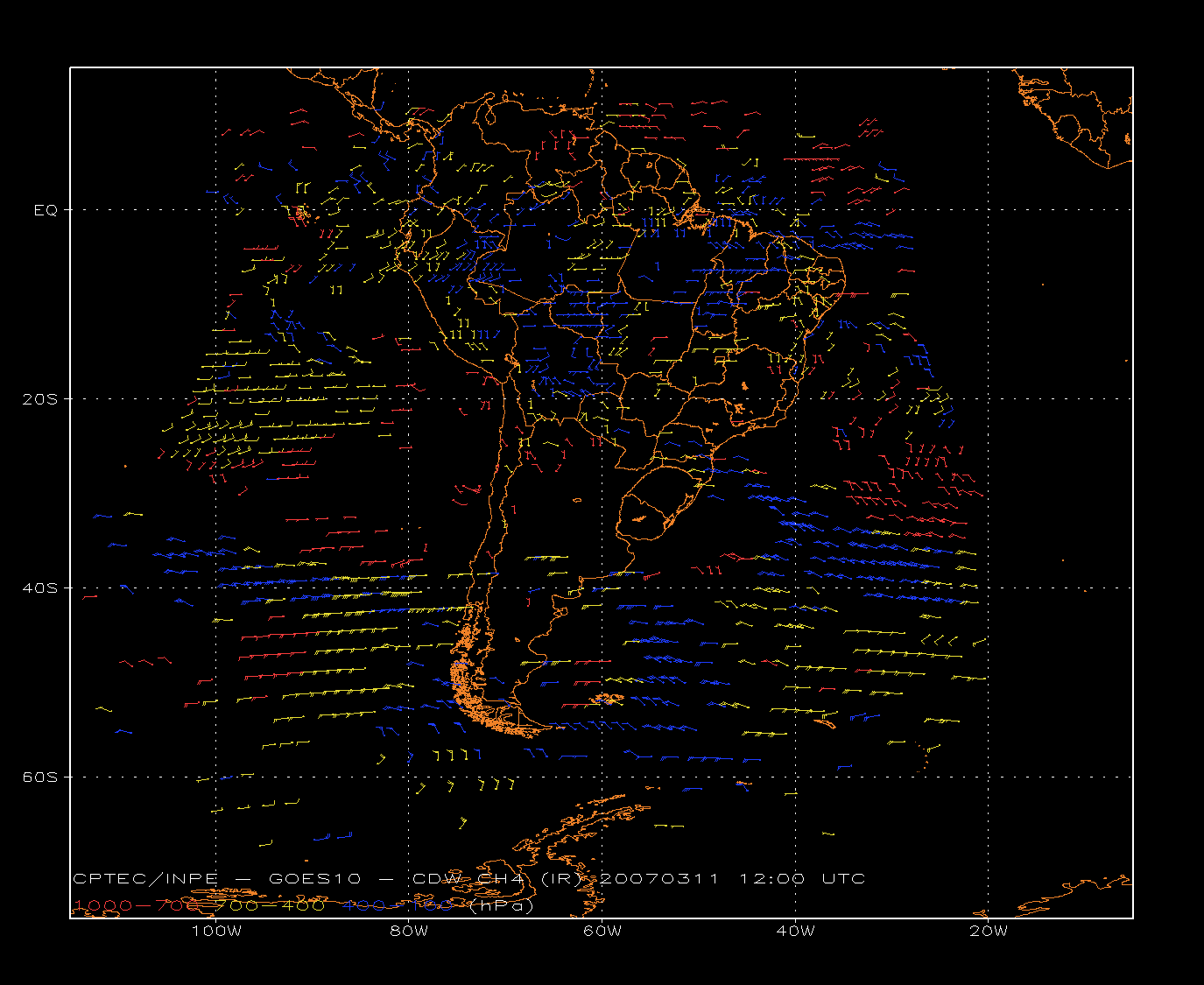Click the 20W longitude label

(989, 931)
